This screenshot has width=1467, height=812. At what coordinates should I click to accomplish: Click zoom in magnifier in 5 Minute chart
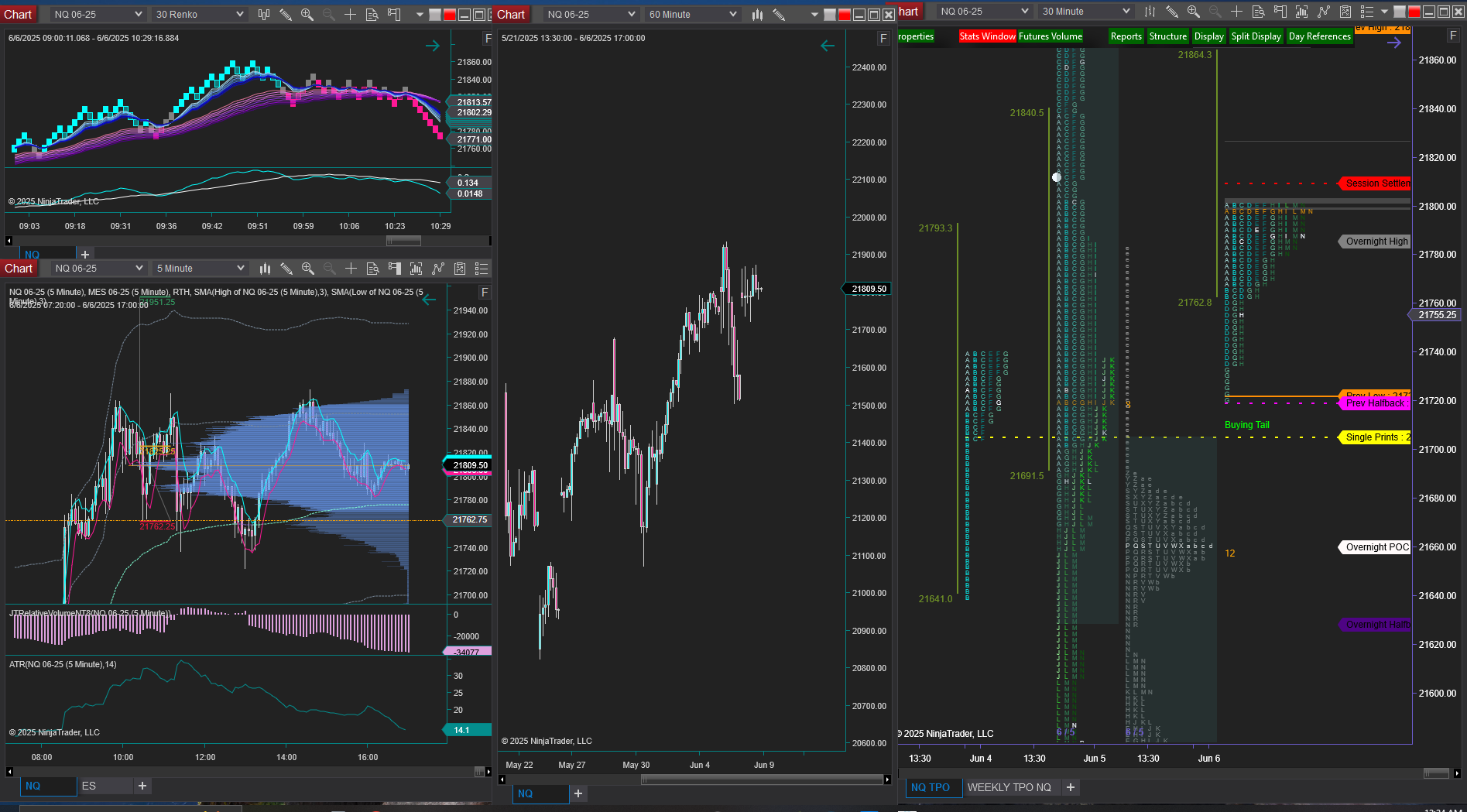pyautogui.click(x=308, y=268)
